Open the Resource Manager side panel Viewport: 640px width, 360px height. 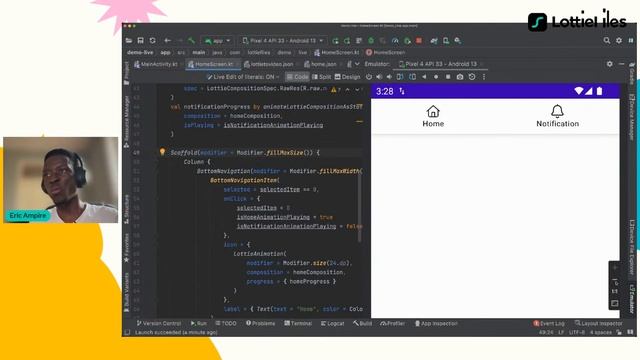127,122
